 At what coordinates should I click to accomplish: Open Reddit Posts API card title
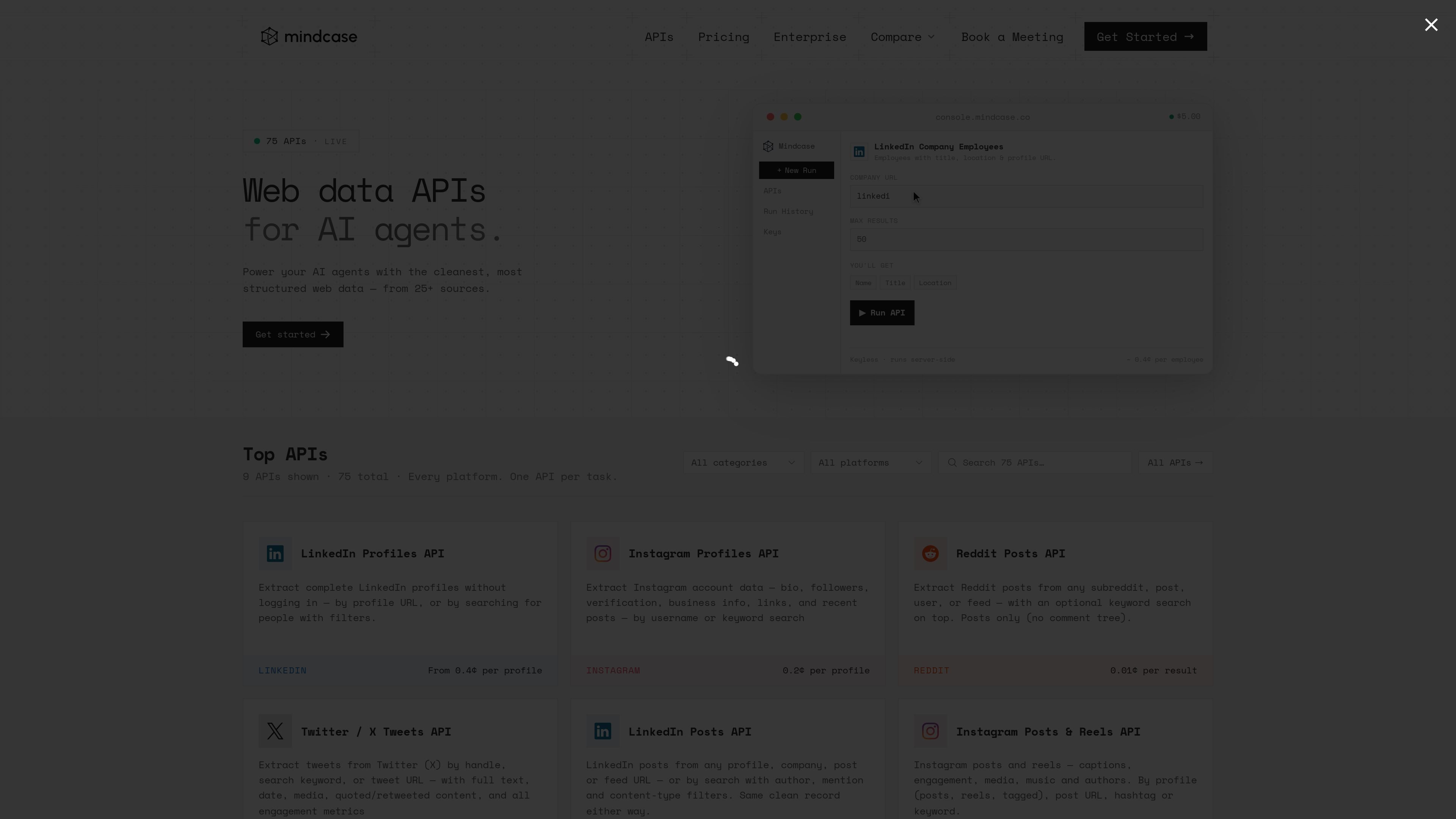1010,554
